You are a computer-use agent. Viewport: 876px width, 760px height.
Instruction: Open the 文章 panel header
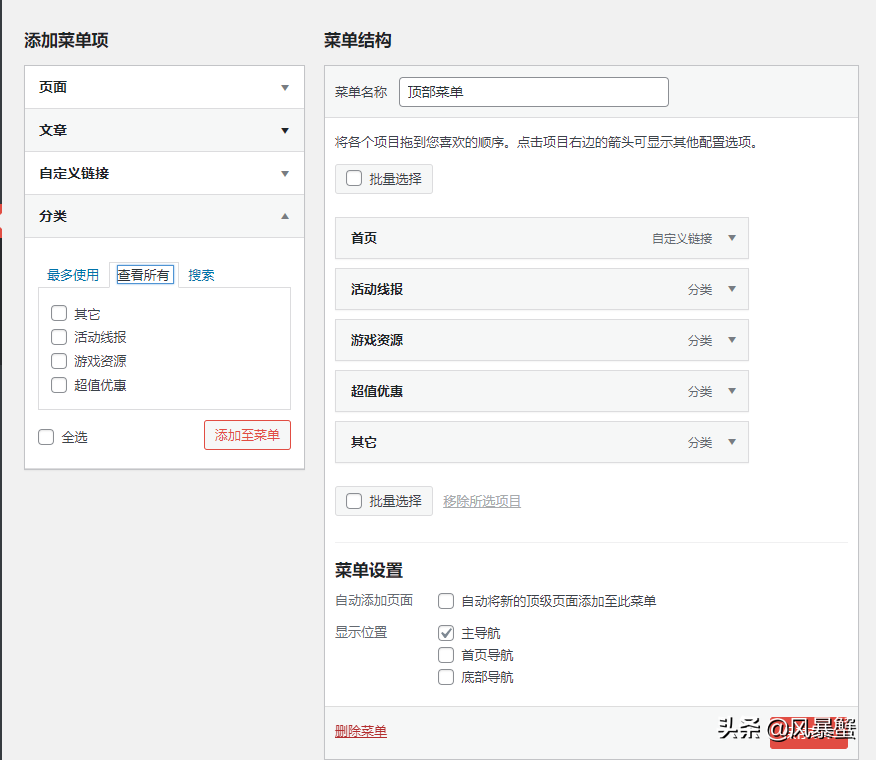tap(164, 130)
